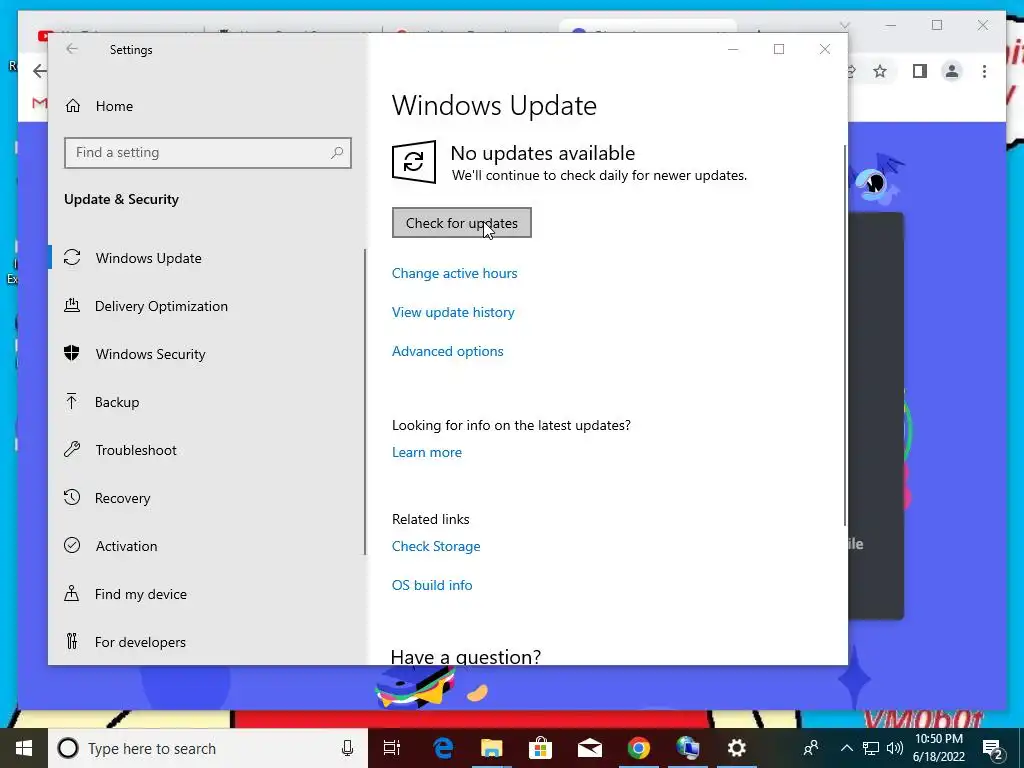1024x768 pixels.
Task: Click the Troubleshoot wrench icon
Action: pyautogui.click(x=72, y=449)
